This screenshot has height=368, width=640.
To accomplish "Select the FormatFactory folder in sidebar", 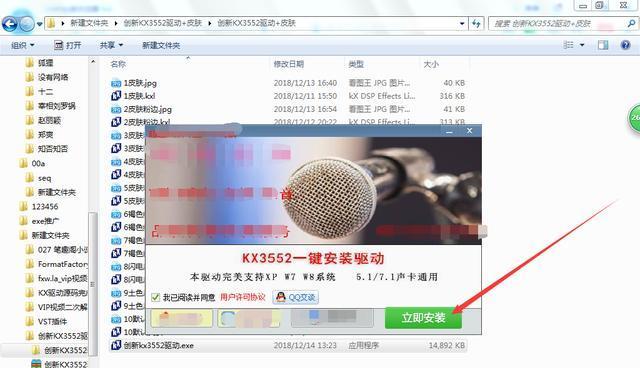I will pos(62,264).
